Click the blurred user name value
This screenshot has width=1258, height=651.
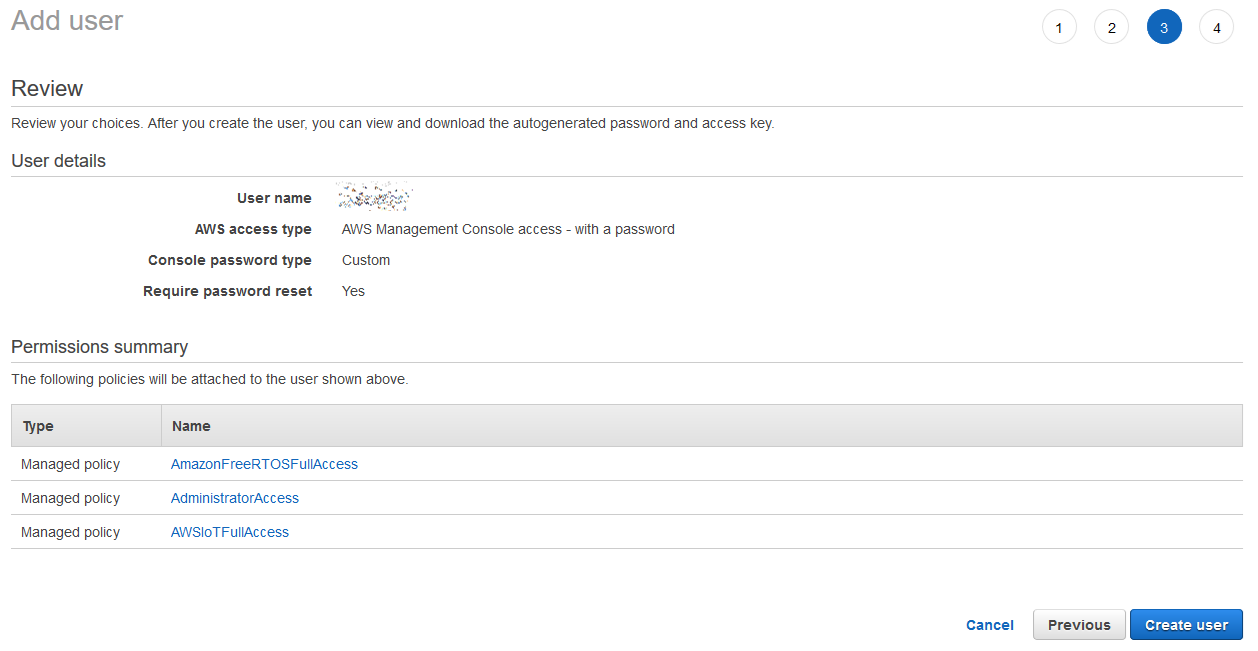(x=375, y=197)
